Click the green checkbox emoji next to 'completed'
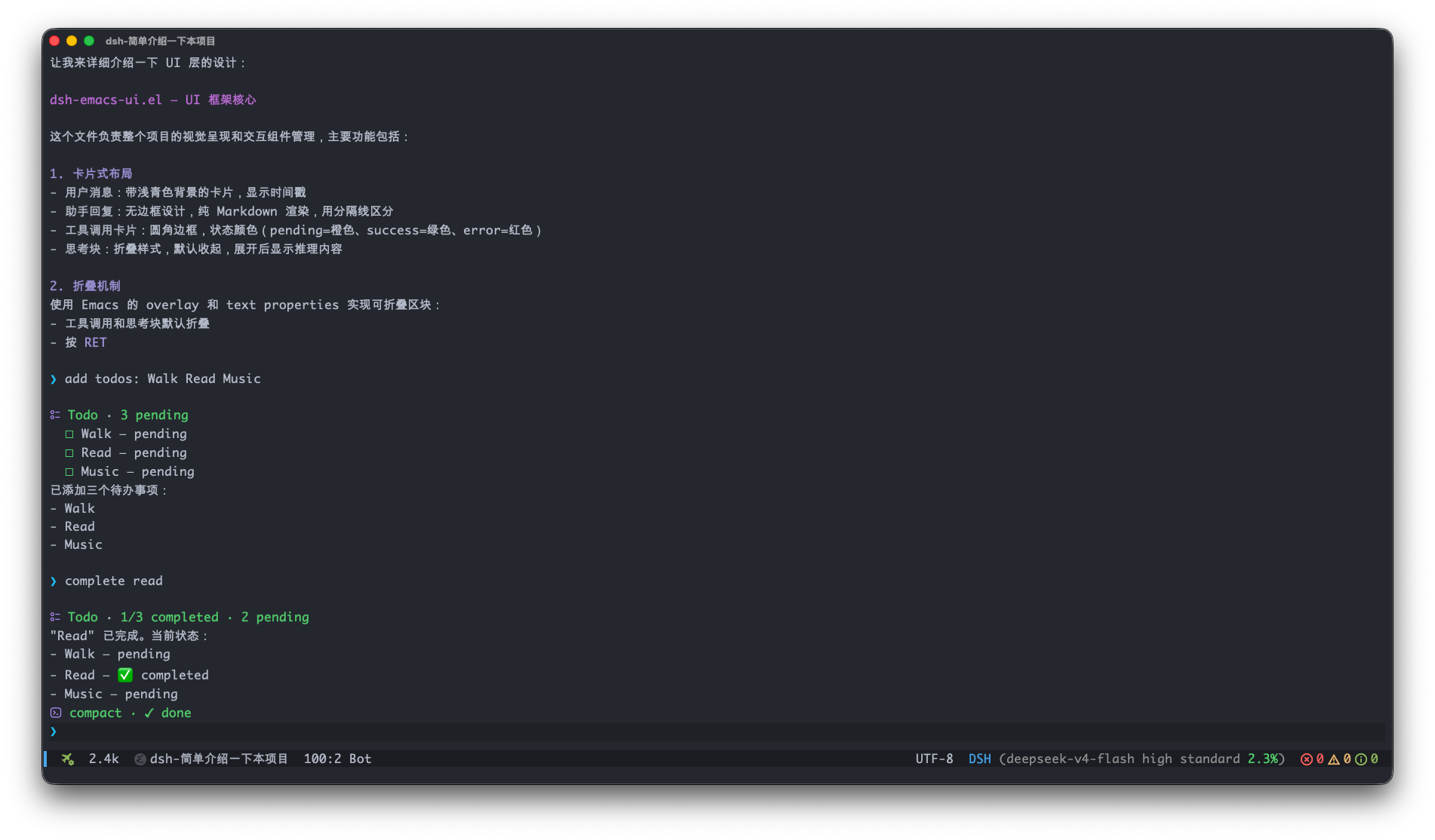The width and height of the screenshot is (1435, 840). (125, 675)
